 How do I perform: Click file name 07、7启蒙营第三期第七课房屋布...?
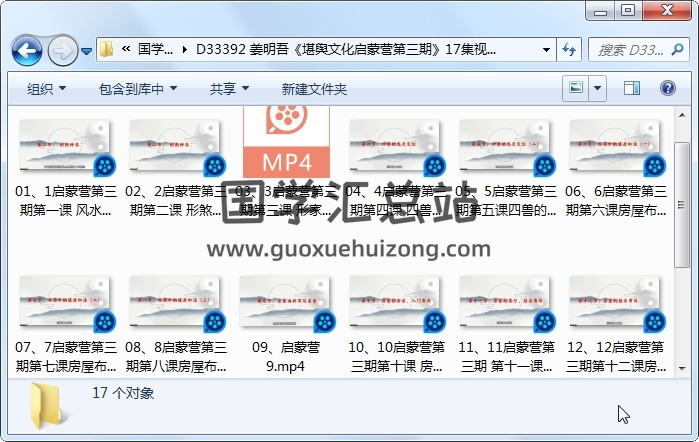click(66, 357)
